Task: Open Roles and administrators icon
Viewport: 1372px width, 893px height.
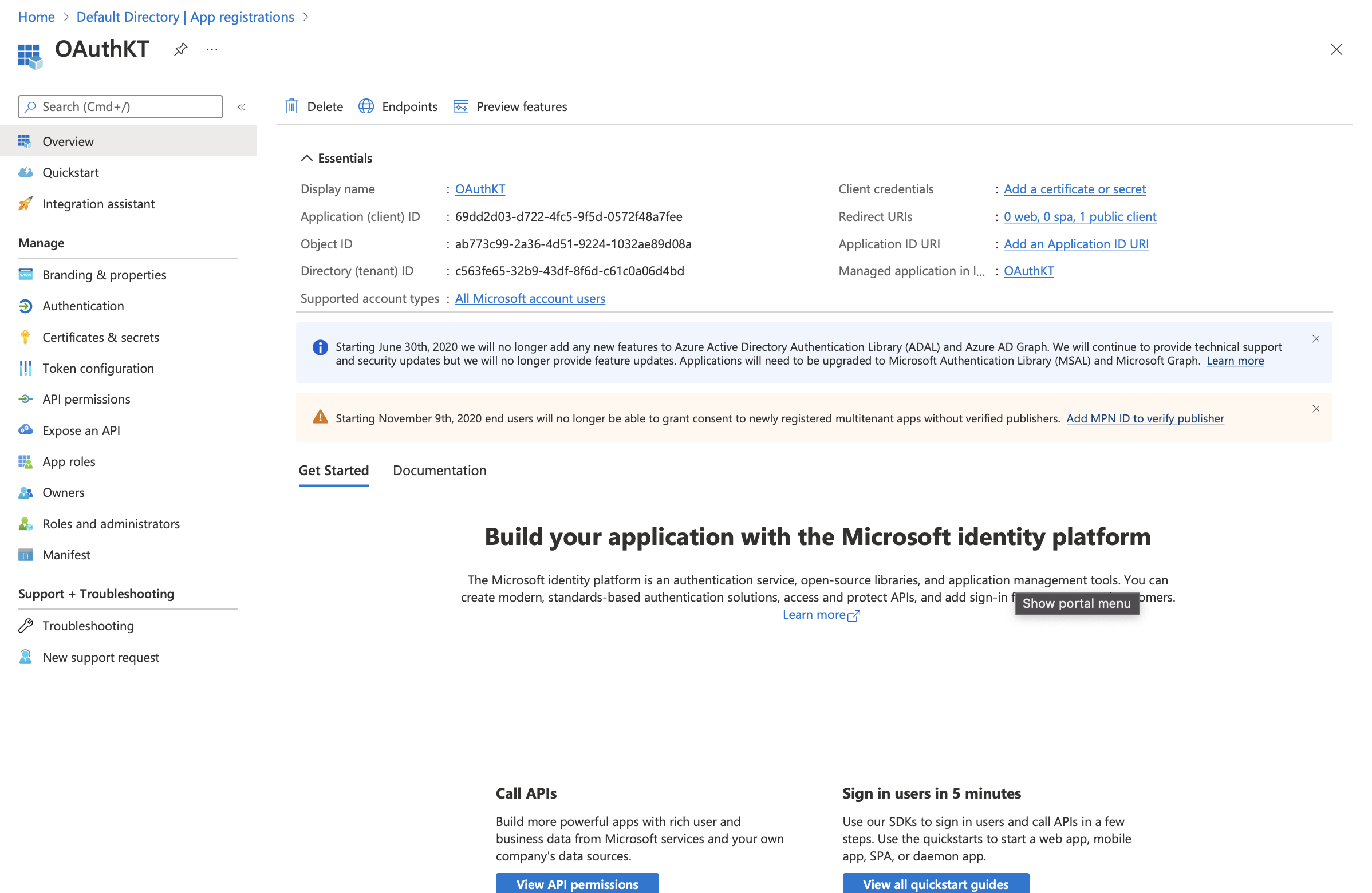Action: point(25,524)
